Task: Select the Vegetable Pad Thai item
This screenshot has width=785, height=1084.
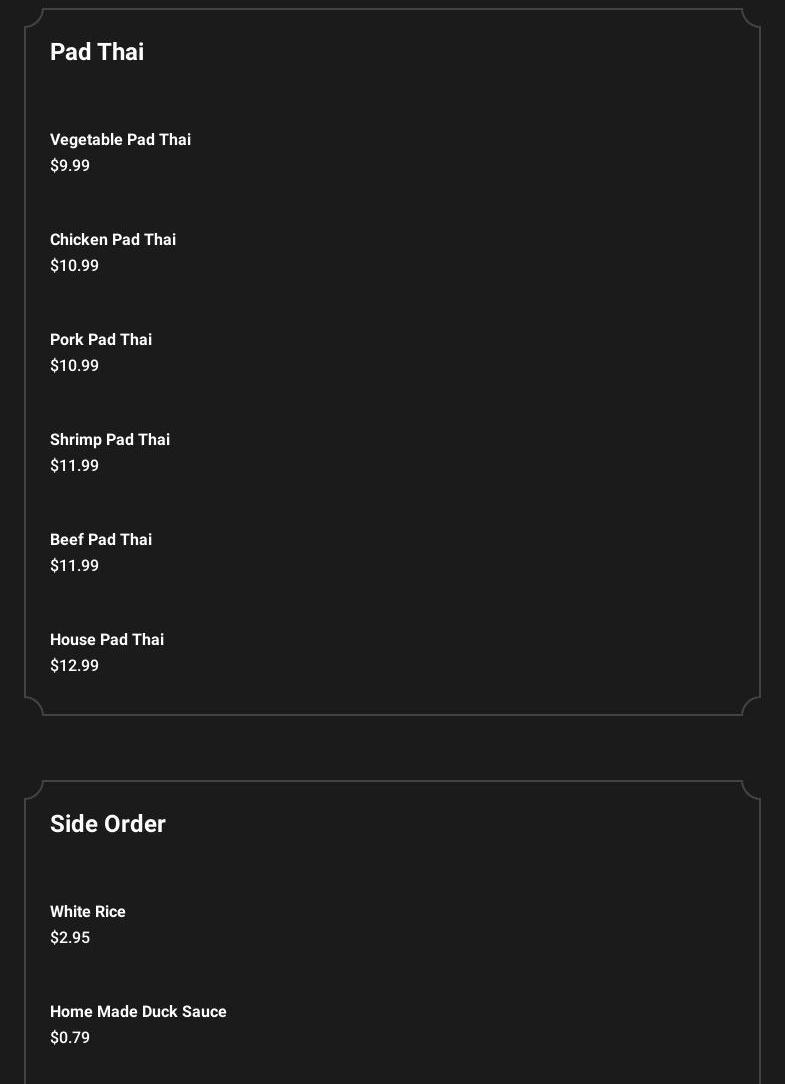Action: point(120,140)
